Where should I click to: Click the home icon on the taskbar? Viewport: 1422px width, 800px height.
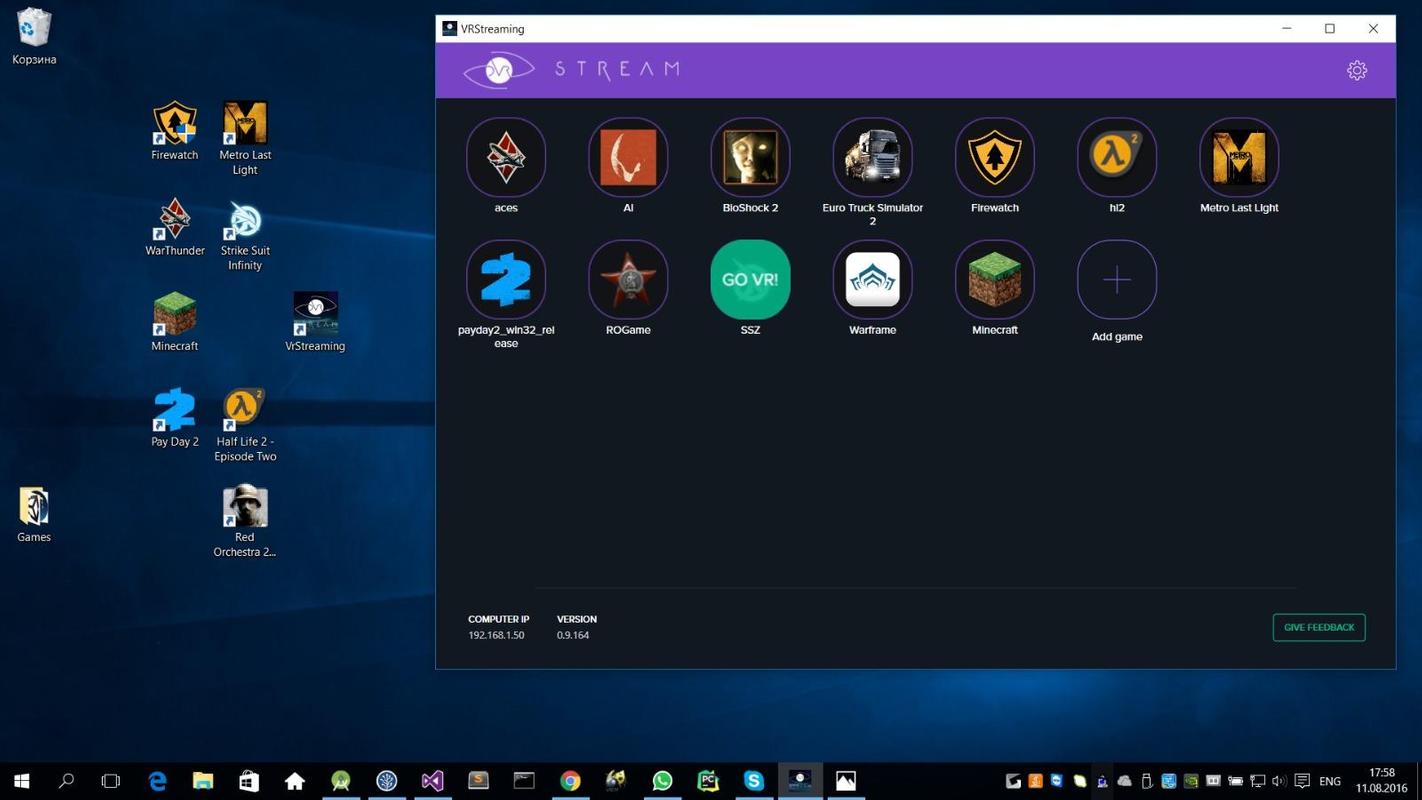[295, 781]
